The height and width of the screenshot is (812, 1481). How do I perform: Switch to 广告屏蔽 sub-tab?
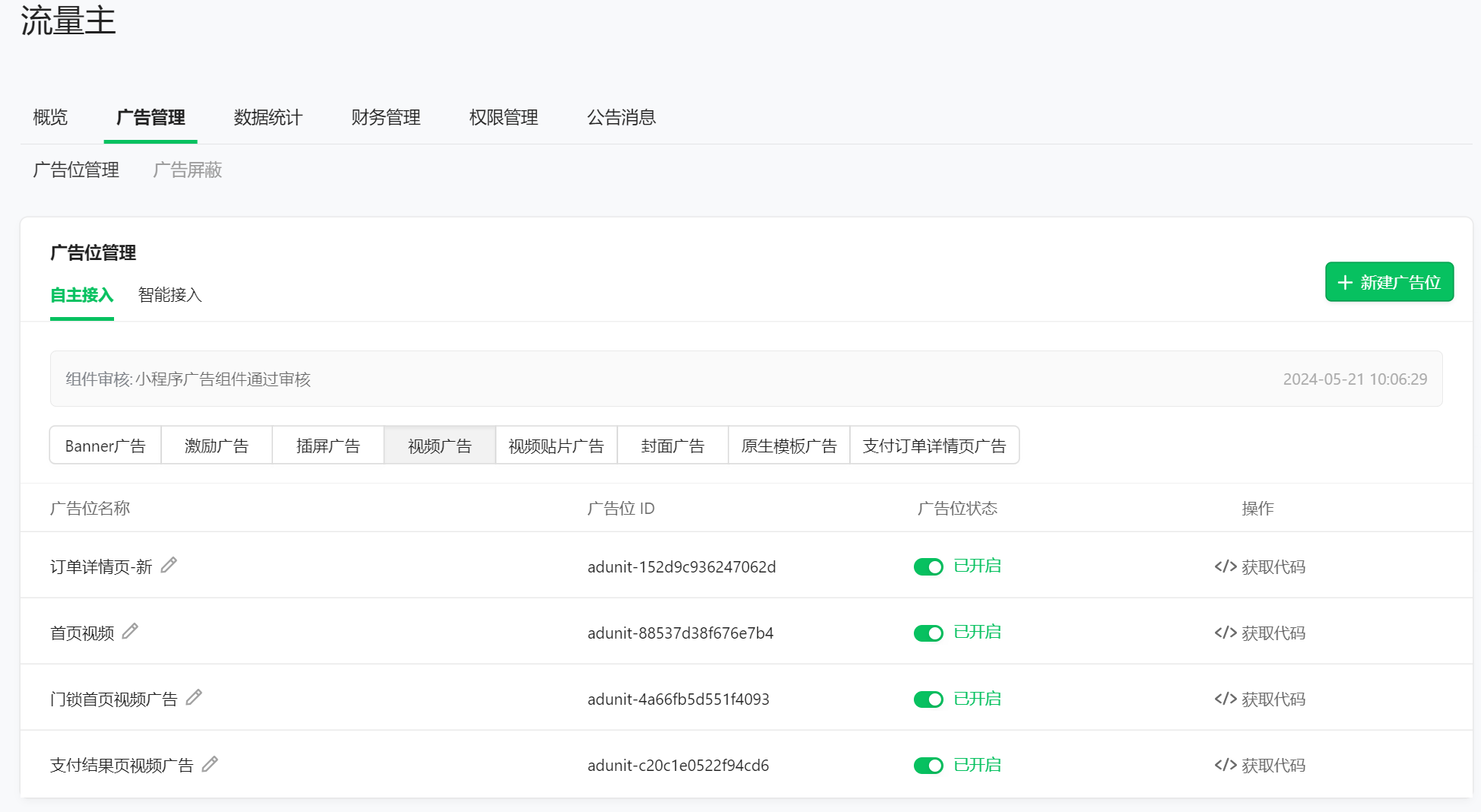pos(188,170)
